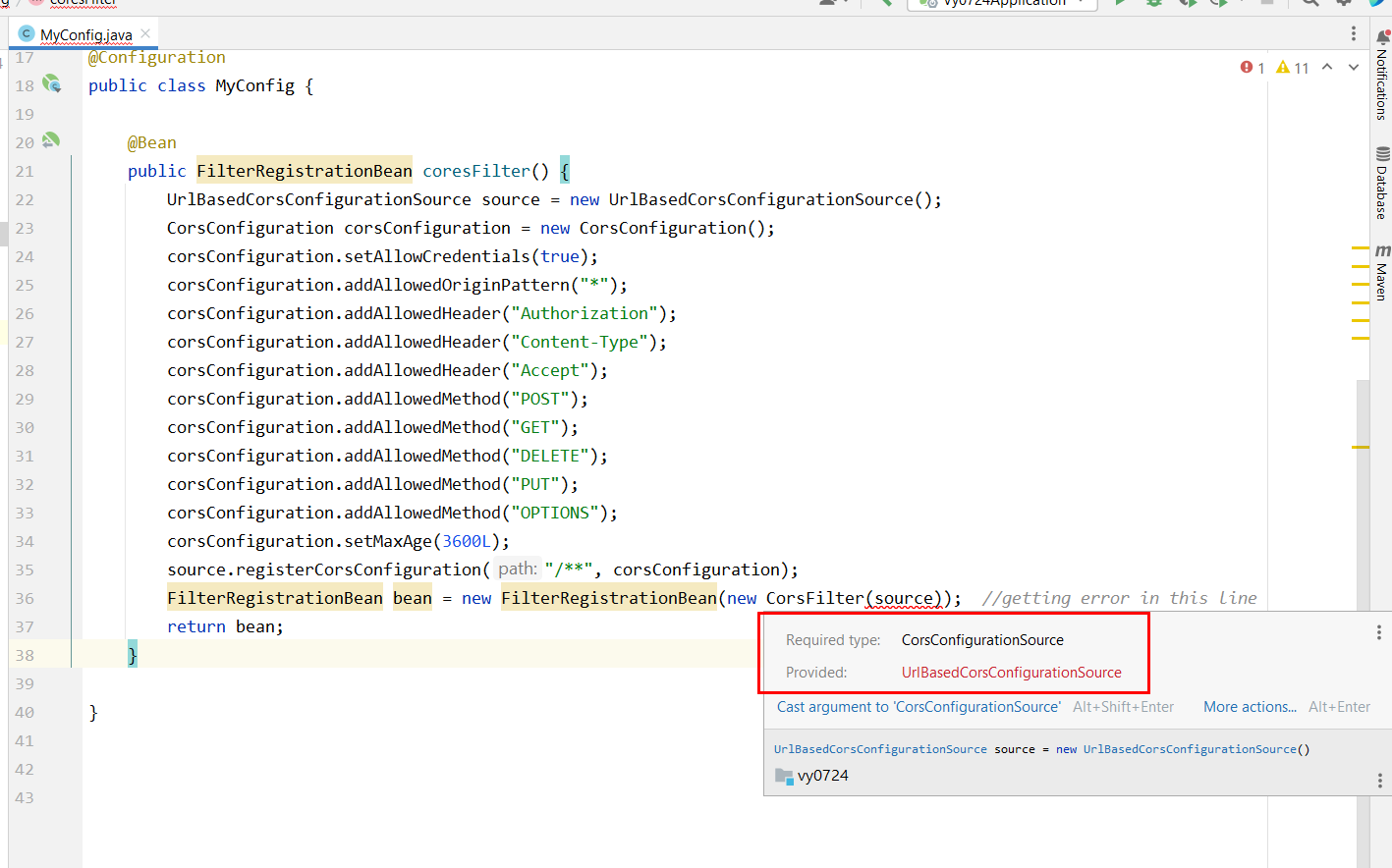Screen dimensions: 1392x868
Task: Click the "Content-Type" string literal
Action: click(x=580, y=342)
